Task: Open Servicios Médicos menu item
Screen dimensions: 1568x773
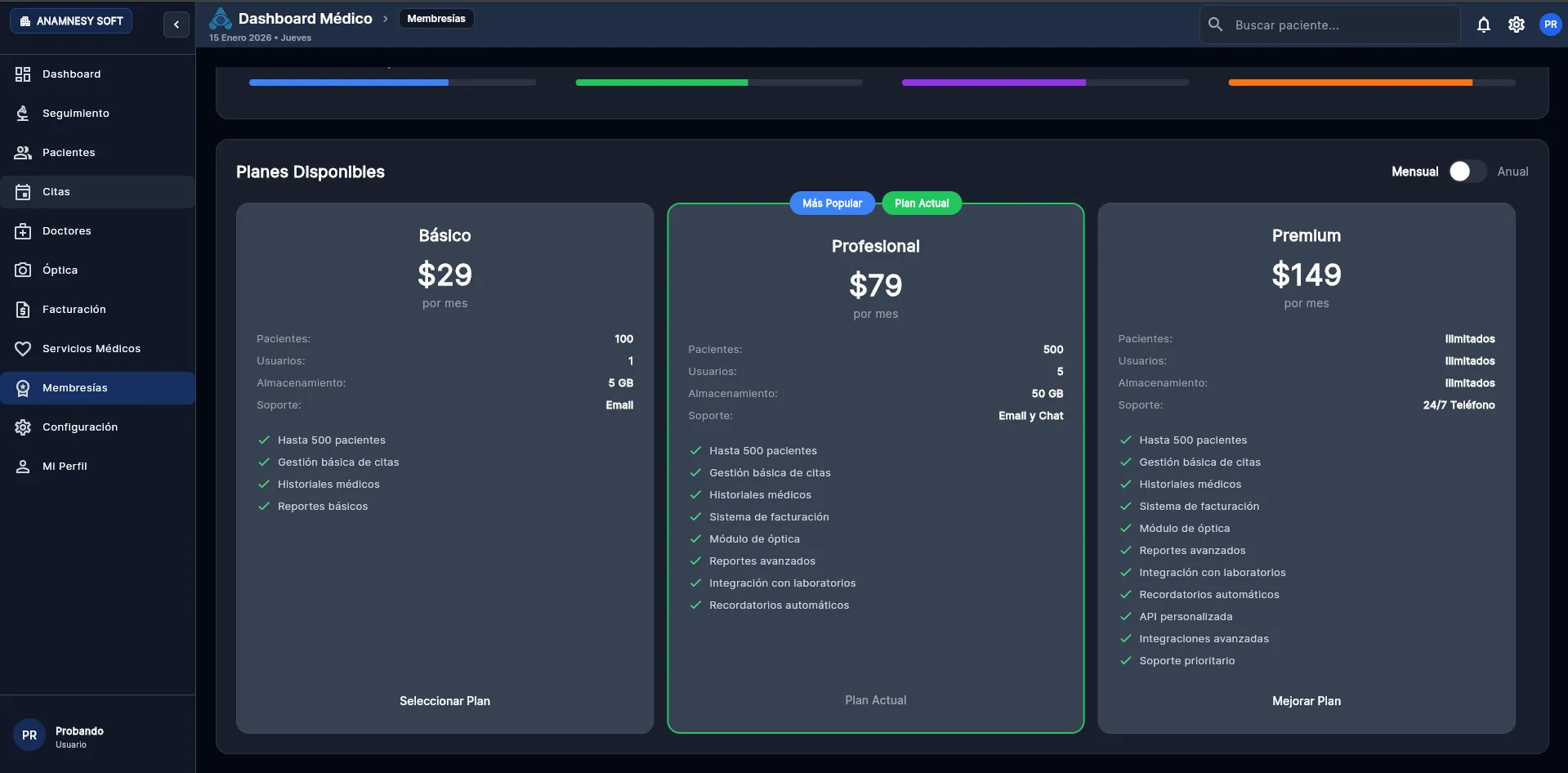Action: [x=98, y=349]
